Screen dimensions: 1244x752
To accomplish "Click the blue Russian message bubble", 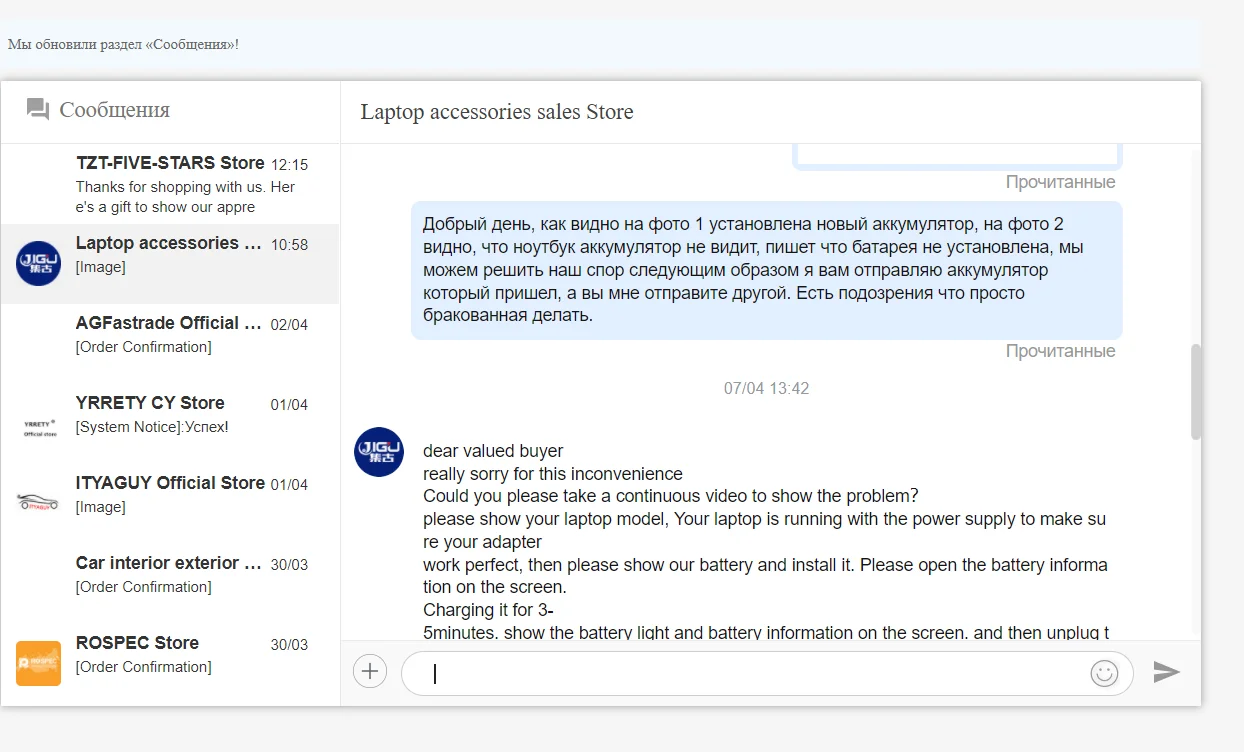I will coord(767,270).
